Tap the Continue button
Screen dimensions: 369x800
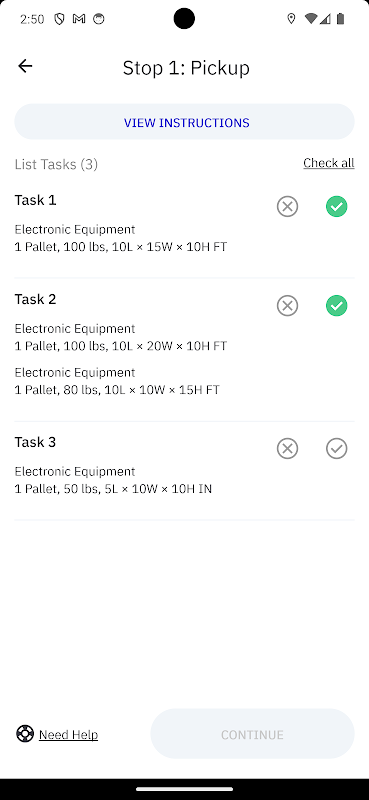tap(252, 734)
